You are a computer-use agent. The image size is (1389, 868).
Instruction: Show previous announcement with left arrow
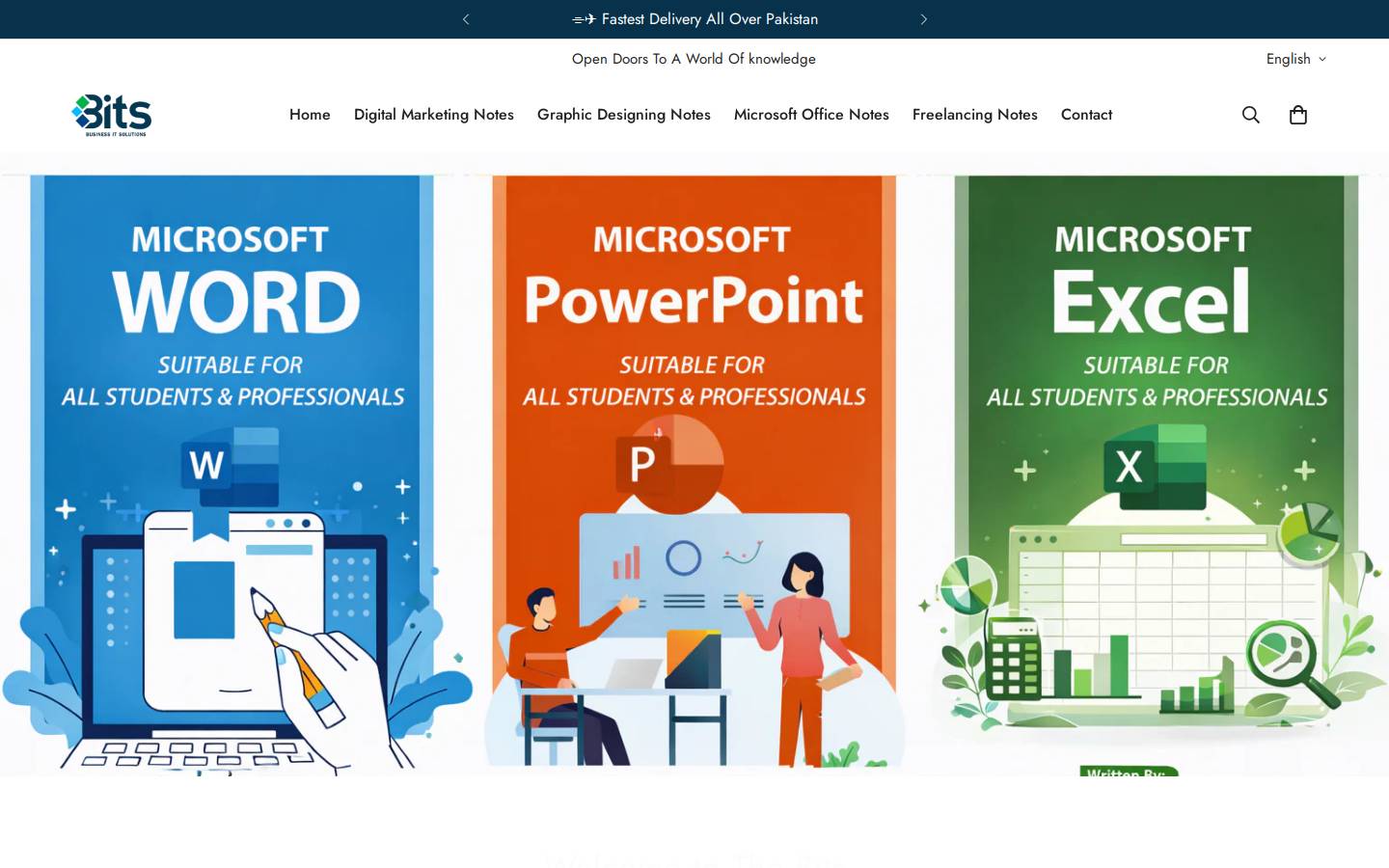466,19
